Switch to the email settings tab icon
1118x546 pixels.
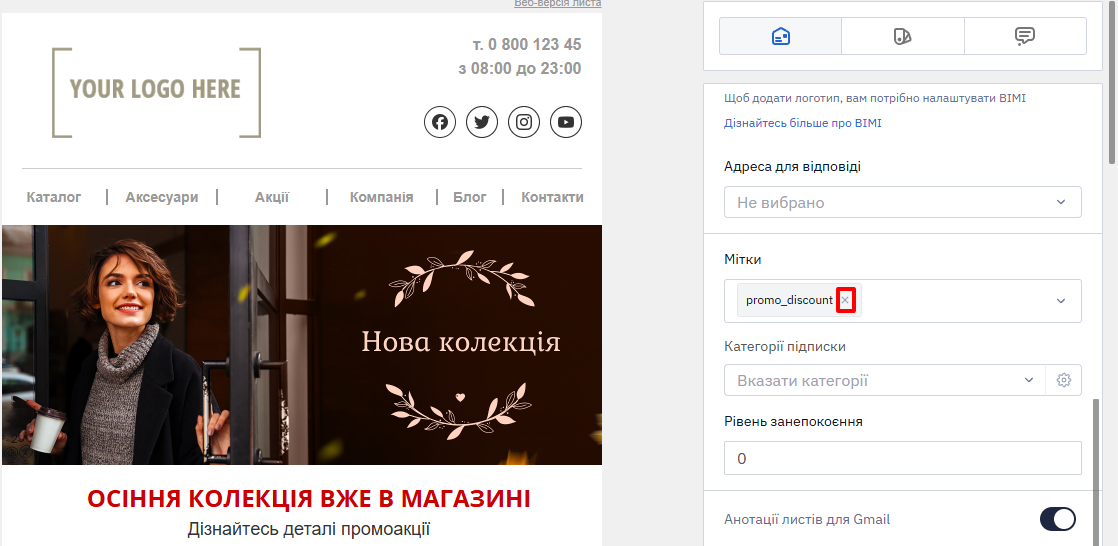coord(781,36)
